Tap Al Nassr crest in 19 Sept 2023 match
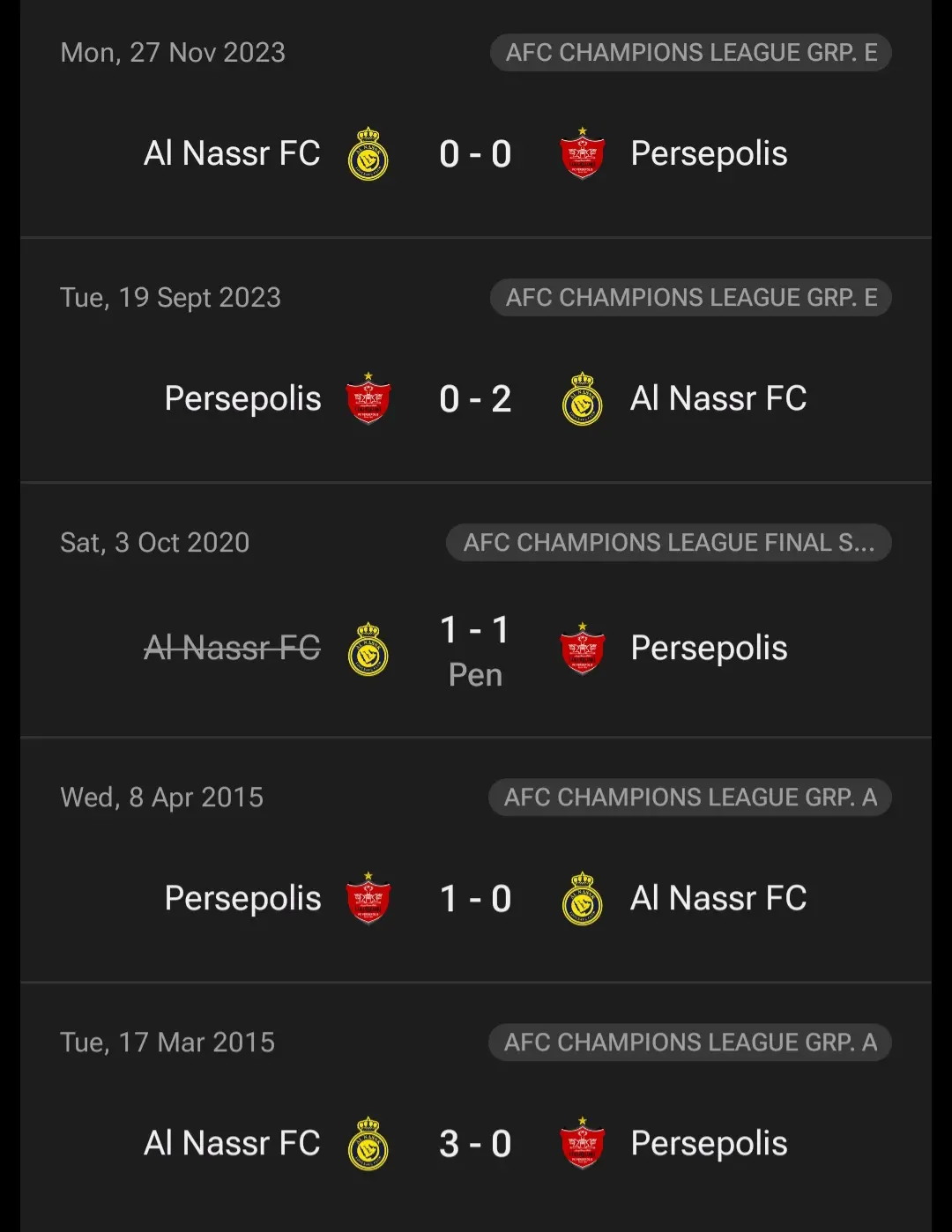 pyautogui.click(x=583, y=399)
